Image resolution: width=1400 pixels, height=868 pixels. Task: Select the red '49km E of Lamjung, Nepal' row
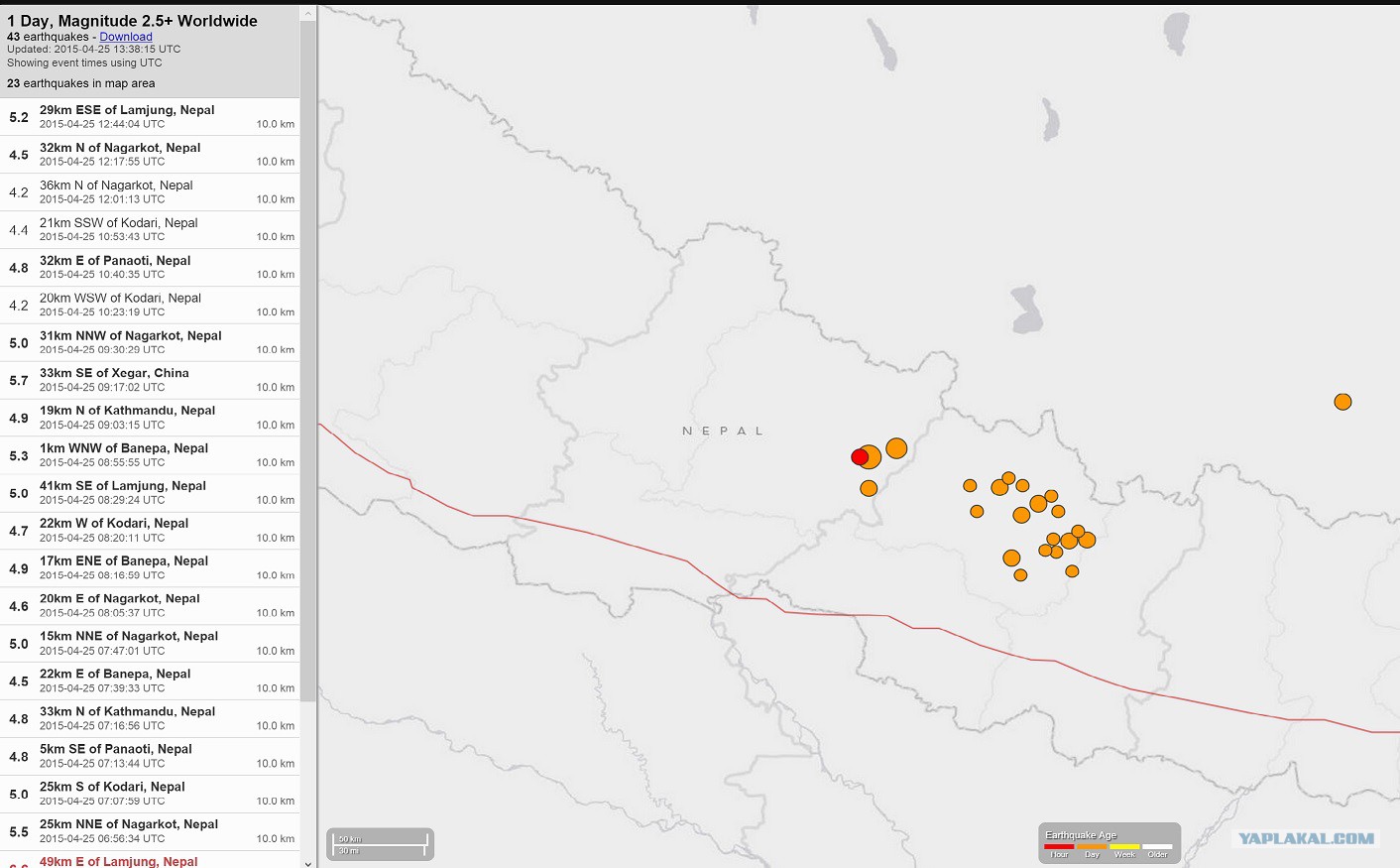[x=150, y=860]
